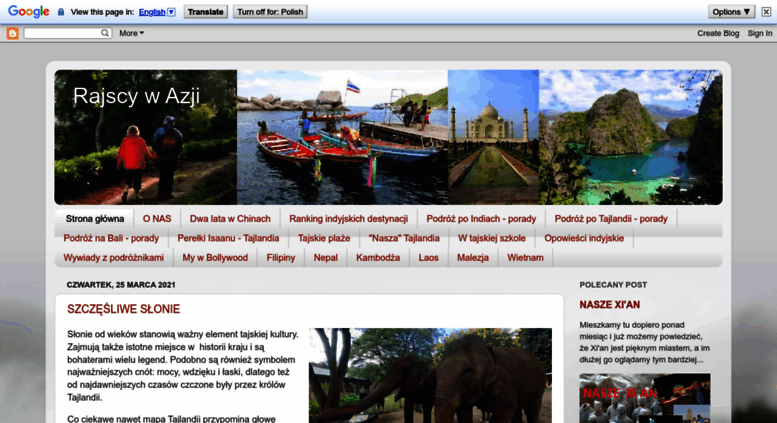Open the Kambodża tab
This screenshot has width=777, height=423.
pos(378,258)
